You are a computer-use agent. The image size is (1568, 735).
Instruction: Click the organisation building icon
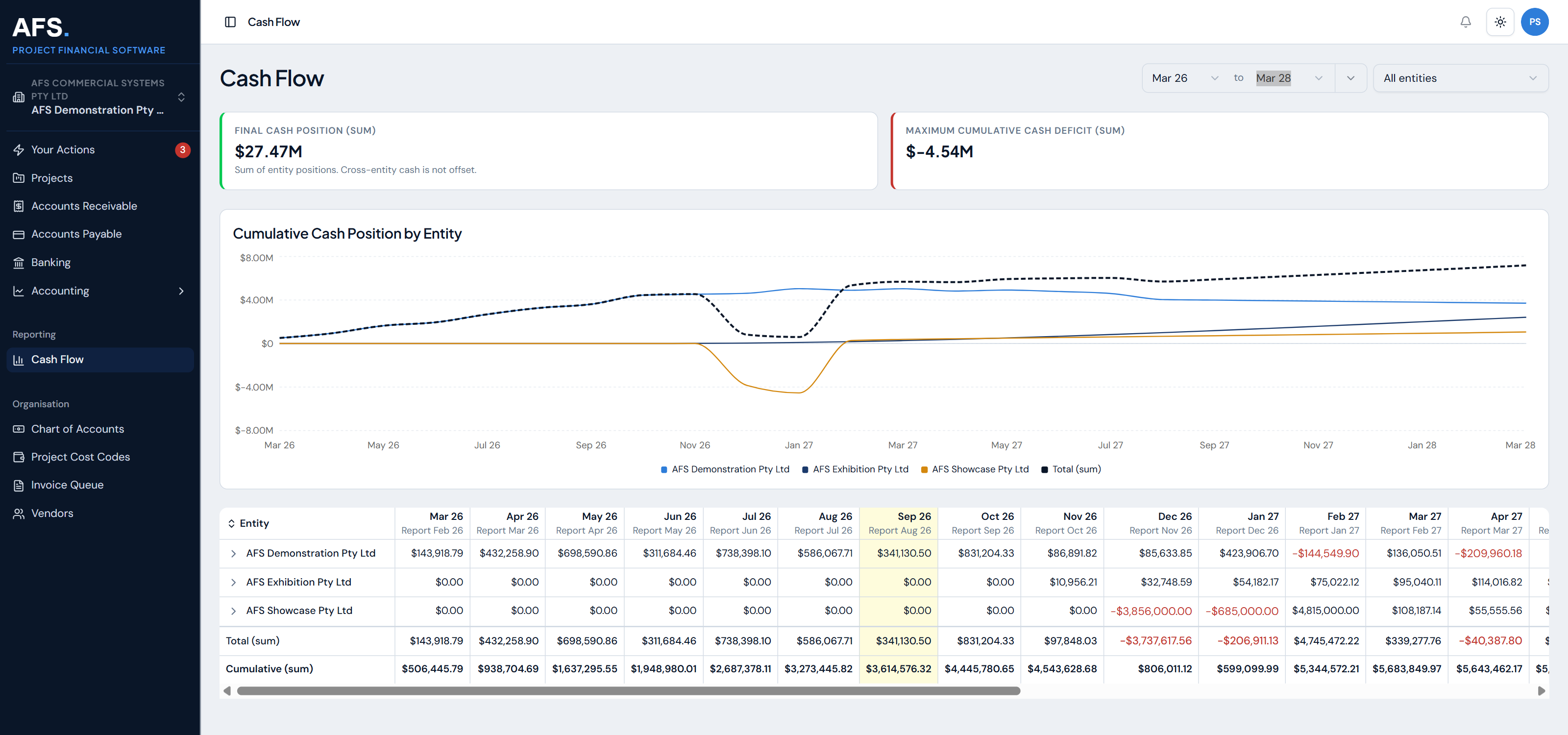(x=19, y=97)
